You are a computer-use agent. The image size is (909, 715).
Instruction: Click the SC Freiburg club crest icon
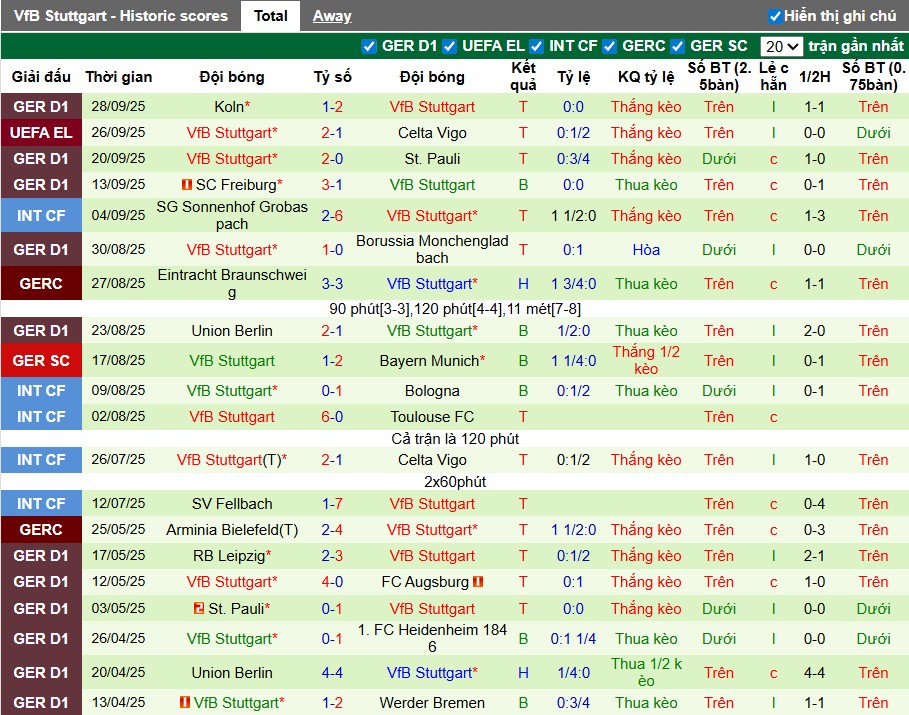tap(187, 184)
